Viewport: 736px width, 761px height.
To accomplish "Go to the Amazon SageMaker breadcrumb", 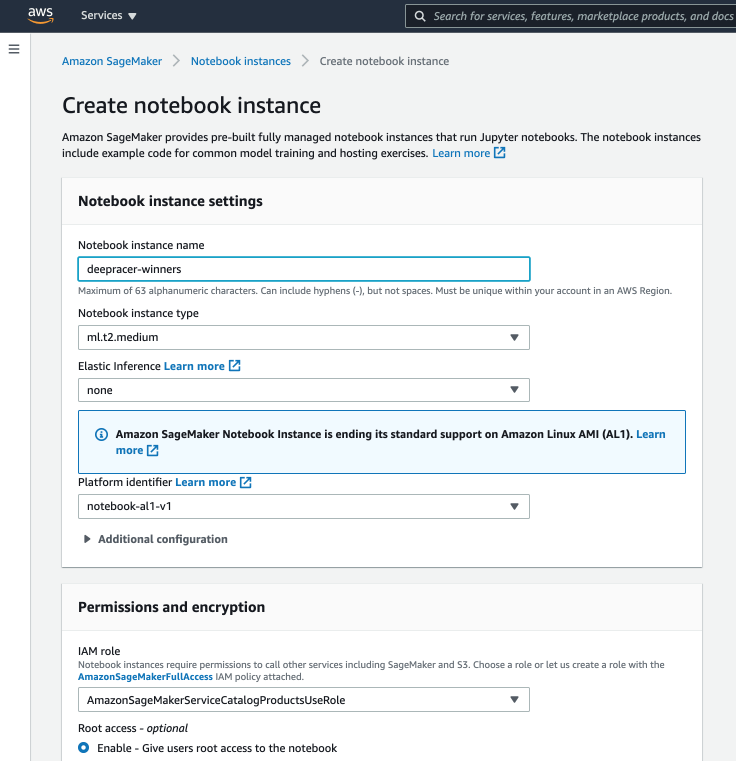I will coord(112,61).
